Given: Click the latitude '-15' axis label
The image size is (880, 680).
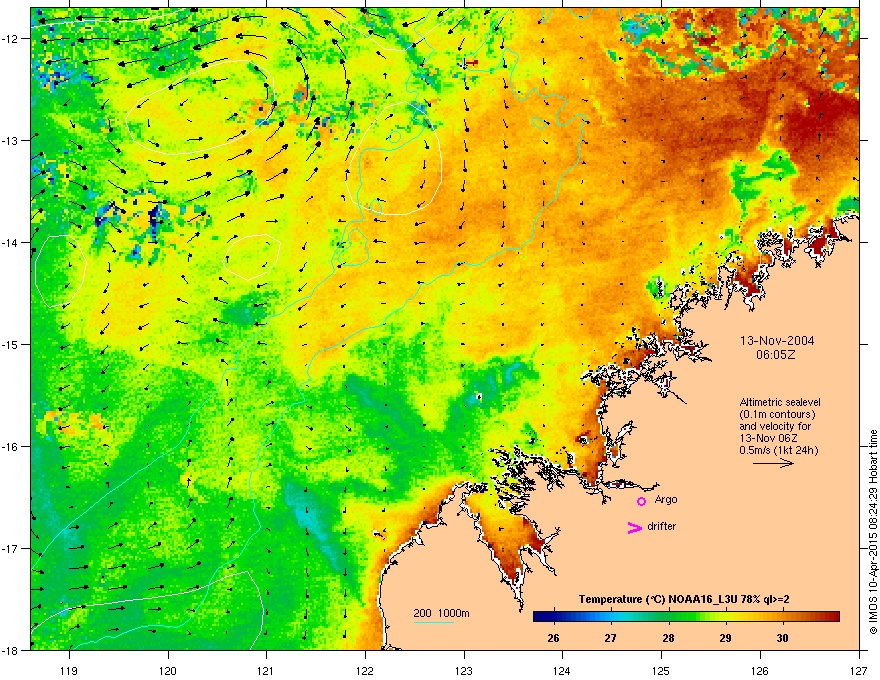Looking at the screenshot, I should (x=10, y=344).
